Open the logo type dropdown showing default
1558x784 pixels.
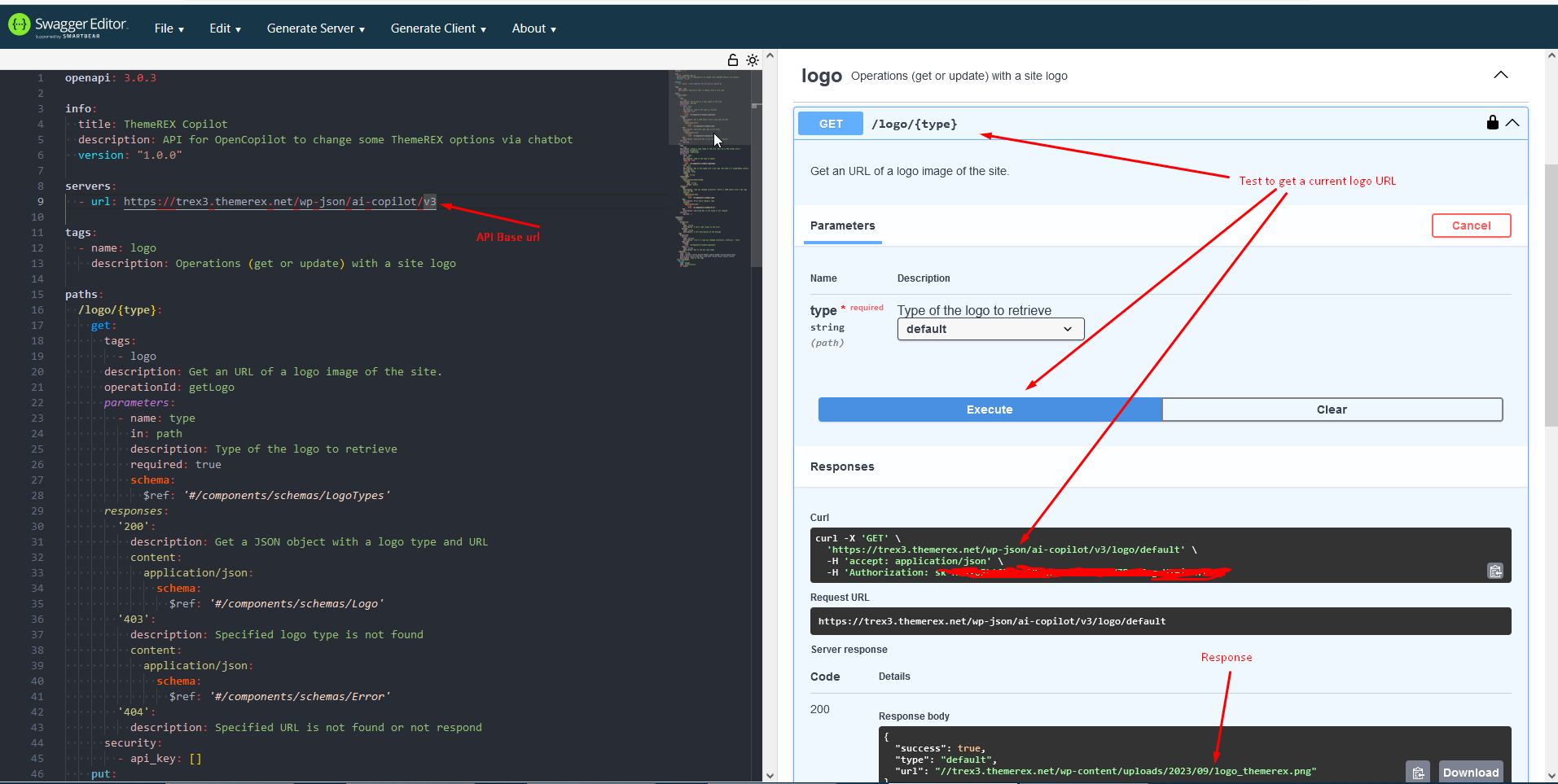click(x=990, y=329)
